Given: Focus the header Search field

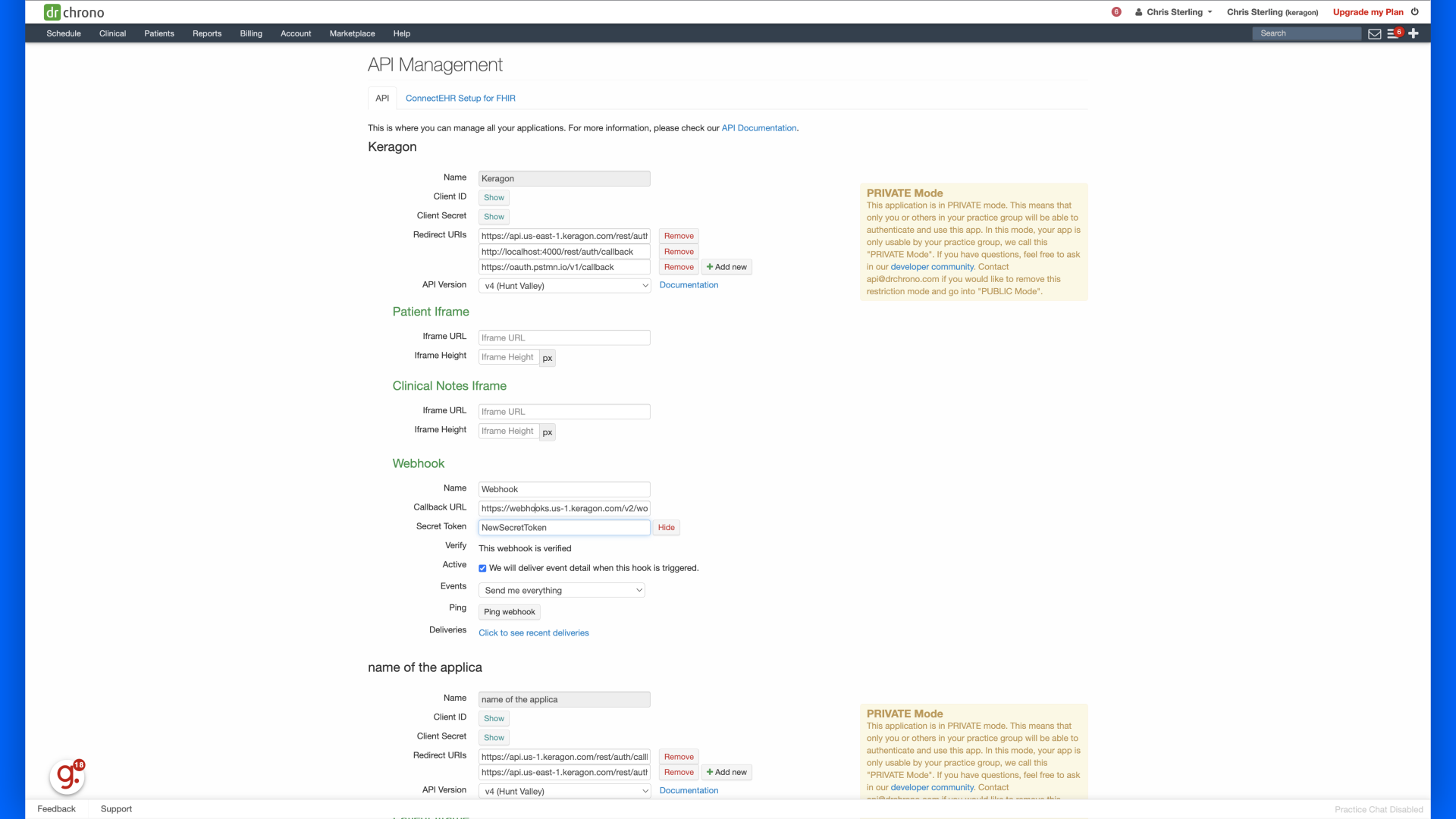Looking at the screenshot, I should [1307, 33].
